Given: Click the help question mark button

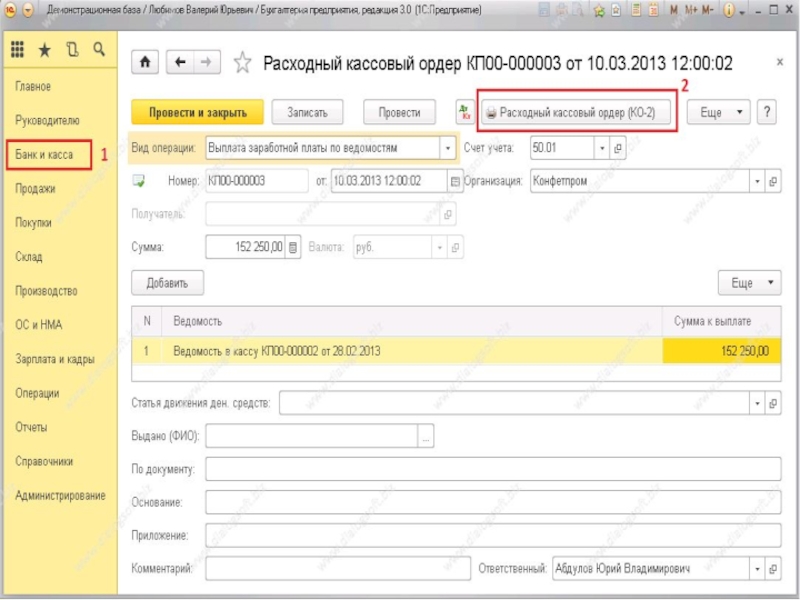Looking at the screenshot, I should pos(768,112).
